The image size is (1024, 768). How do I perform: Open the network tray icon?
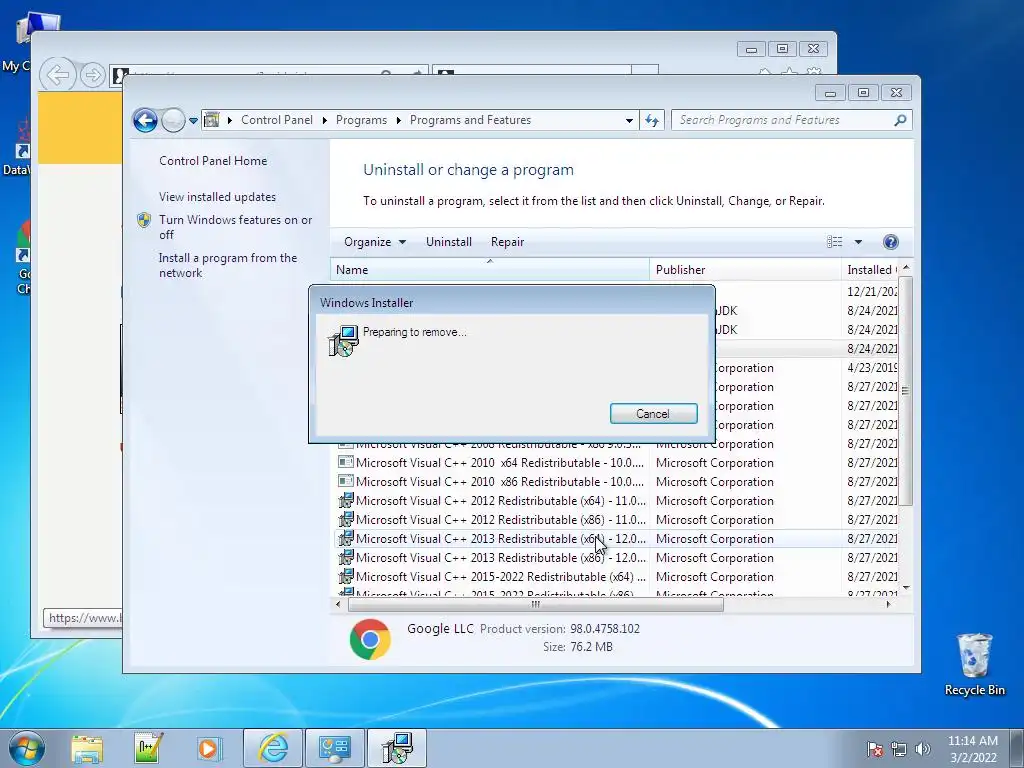pyautogui.click(x=899, y=749)
